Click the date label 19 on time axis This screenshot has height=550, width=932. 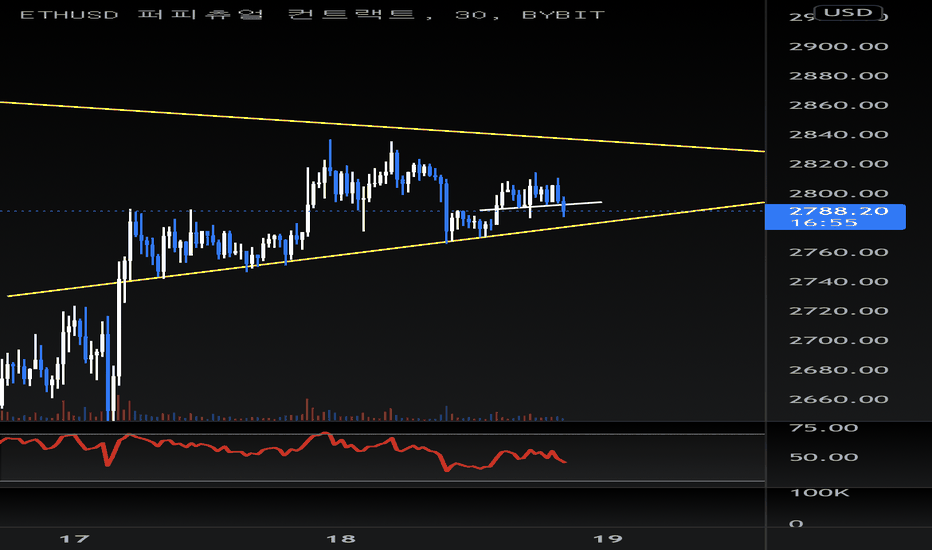[607, 539]
